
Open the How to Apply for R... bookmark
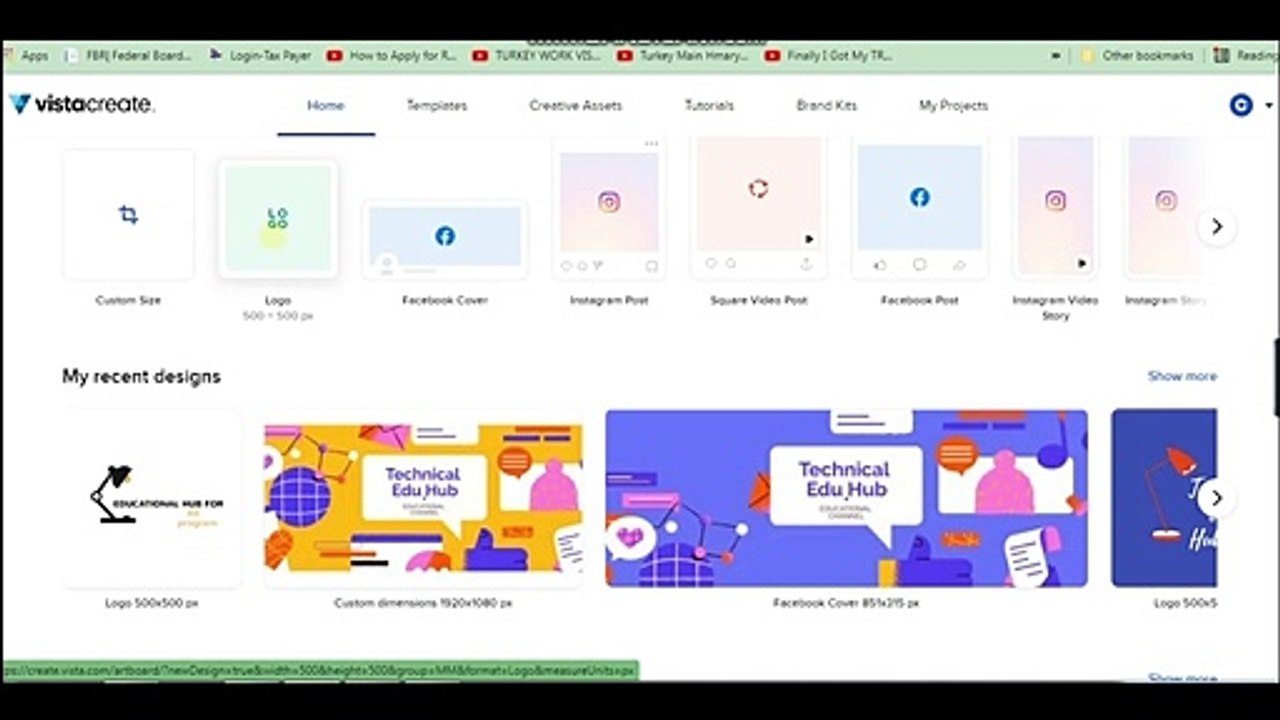click(x=392, y=56)
